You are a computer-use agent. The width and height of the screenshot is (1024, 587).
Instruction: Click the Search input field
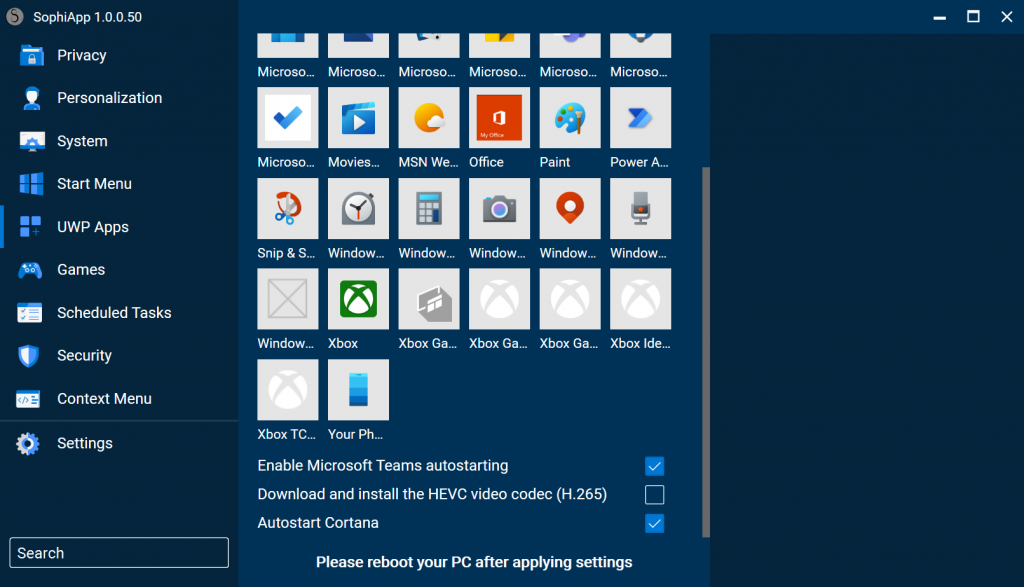click(118, 552)
